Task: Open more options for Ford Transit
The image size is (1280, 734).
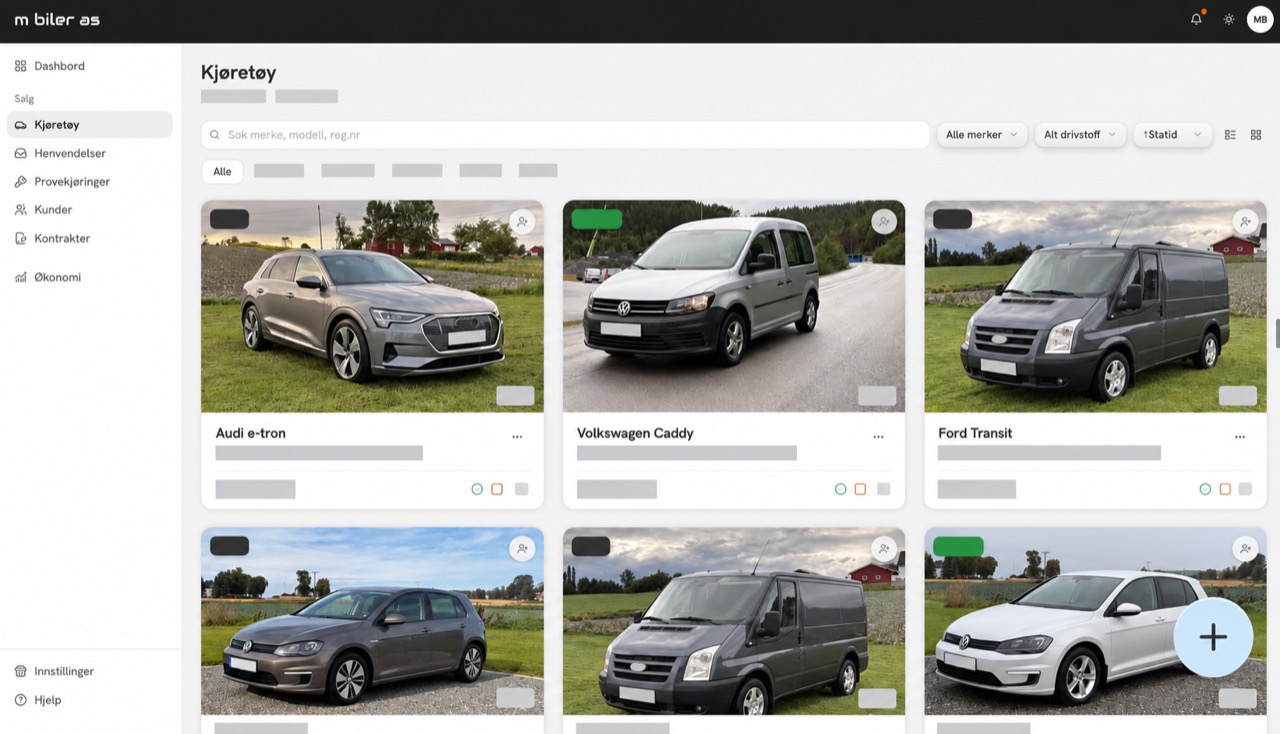Action: click(x=1240, y=436)
